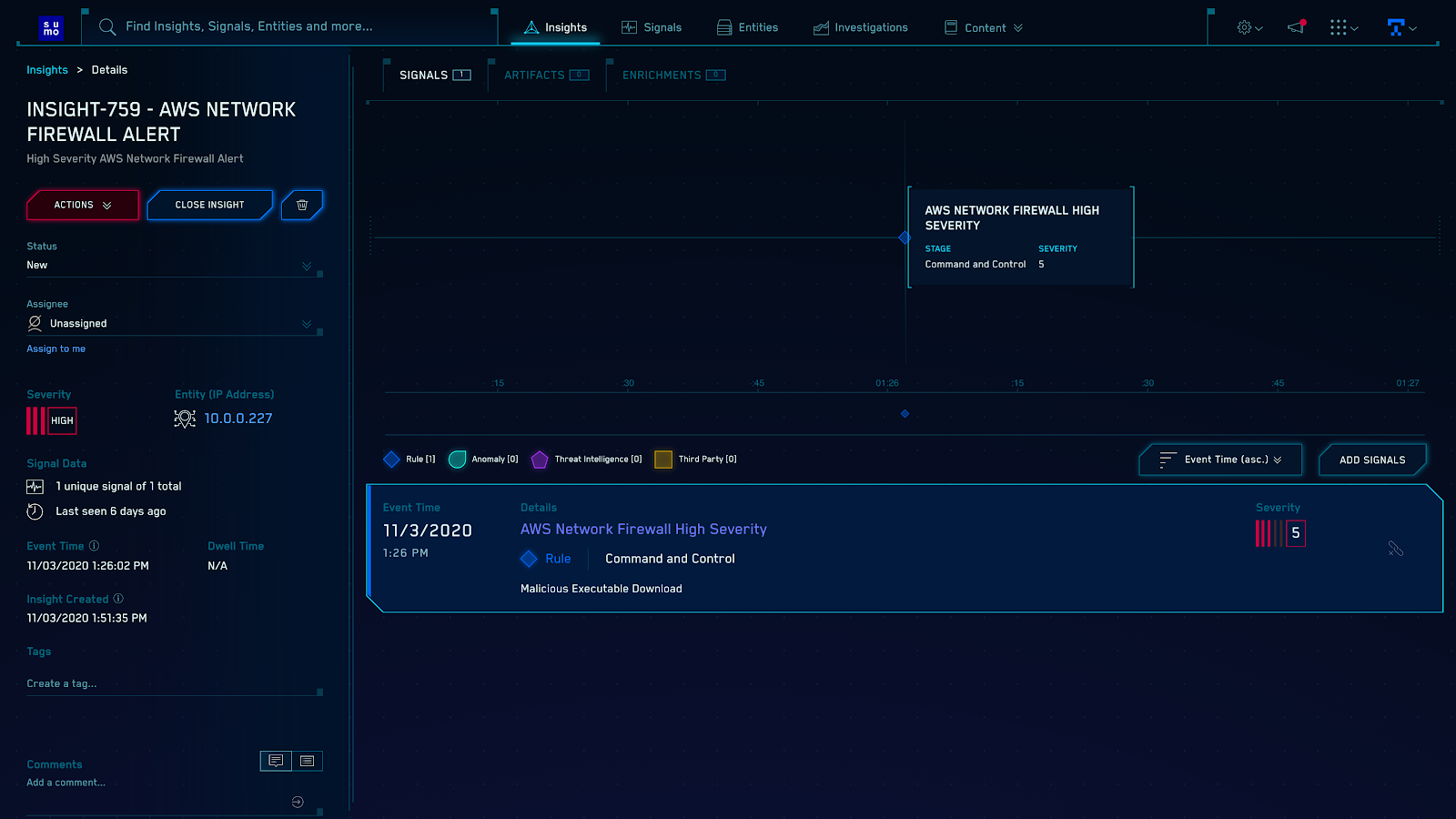Toggle the Anomaly legend filter
Image resolution: width=1456 pixels, height=819 pixels.
point(483,460)
